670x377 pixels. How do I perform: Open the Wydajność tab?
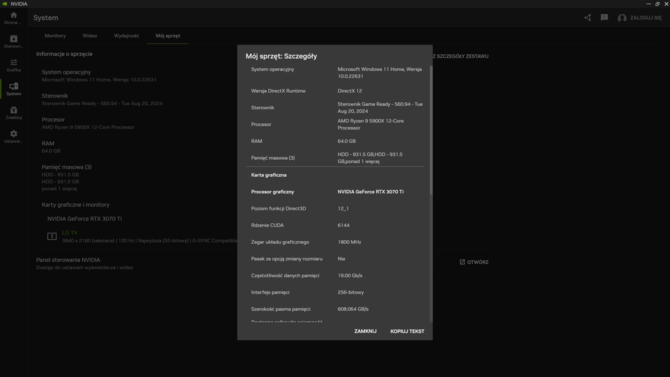coord(126,36)
